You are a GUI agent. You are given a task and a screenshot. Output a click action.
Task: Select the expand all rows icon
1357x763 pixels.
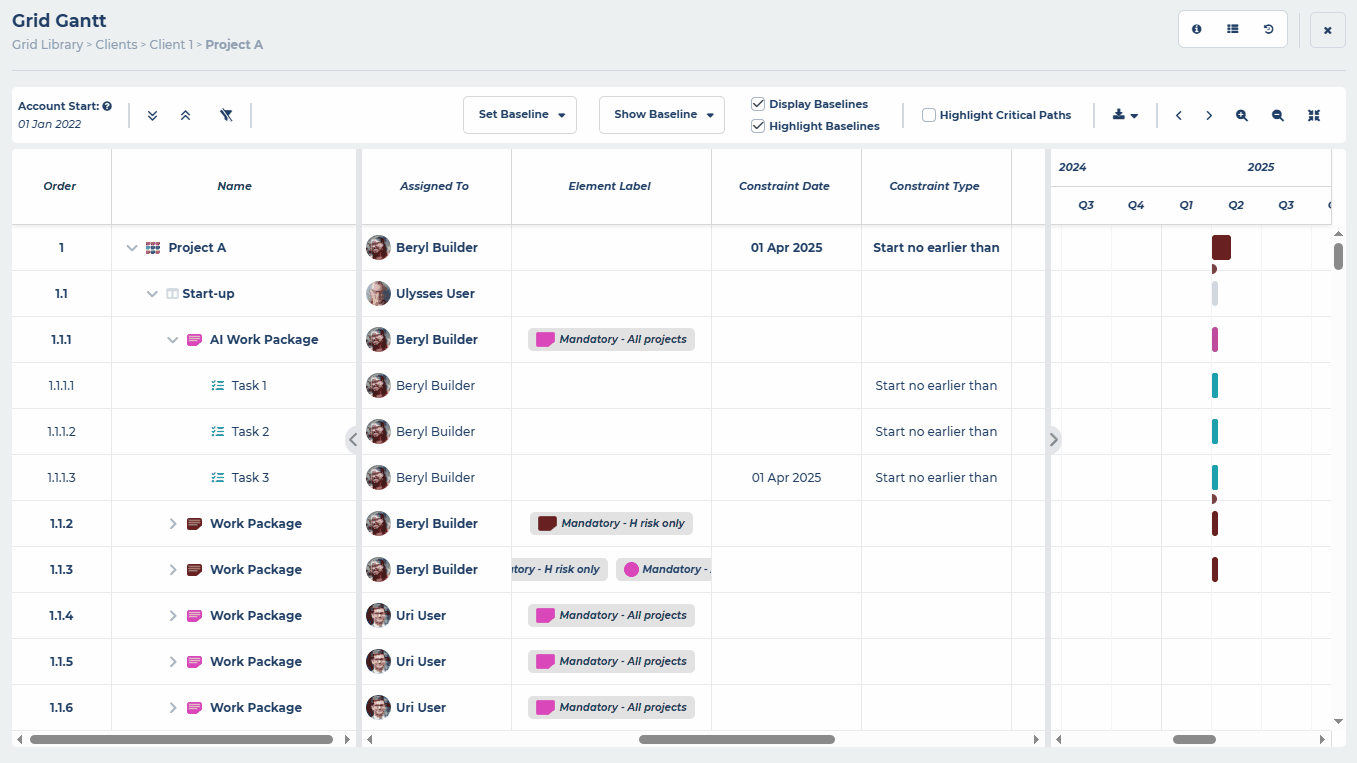click(x=152, y=115)
